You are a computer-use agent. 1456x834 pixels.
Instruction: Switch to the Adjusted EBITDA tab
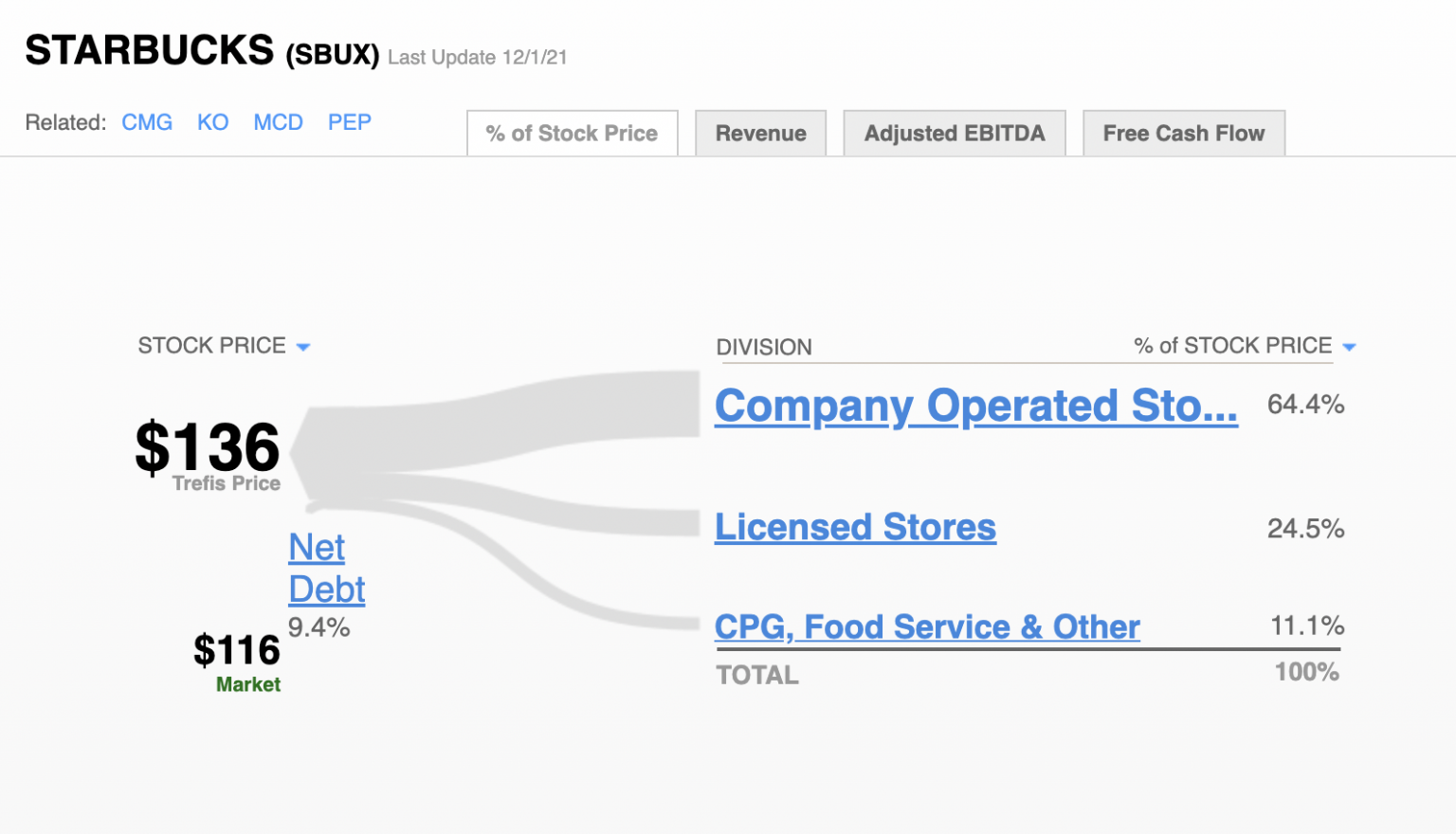954,133
